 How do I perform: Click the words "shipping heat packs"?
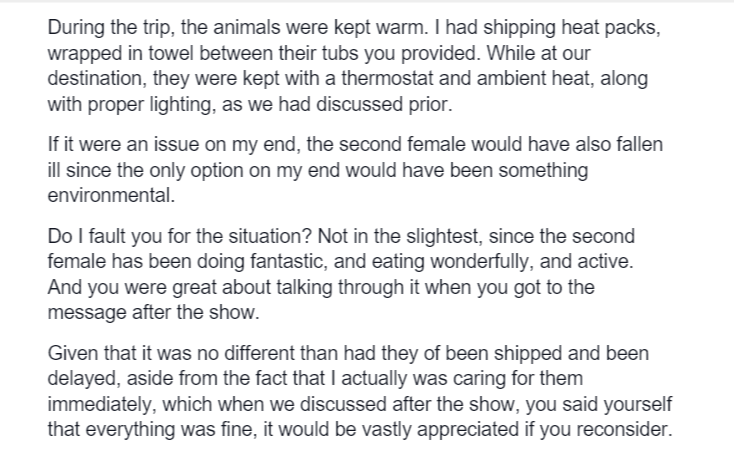[x=571, y=28]
